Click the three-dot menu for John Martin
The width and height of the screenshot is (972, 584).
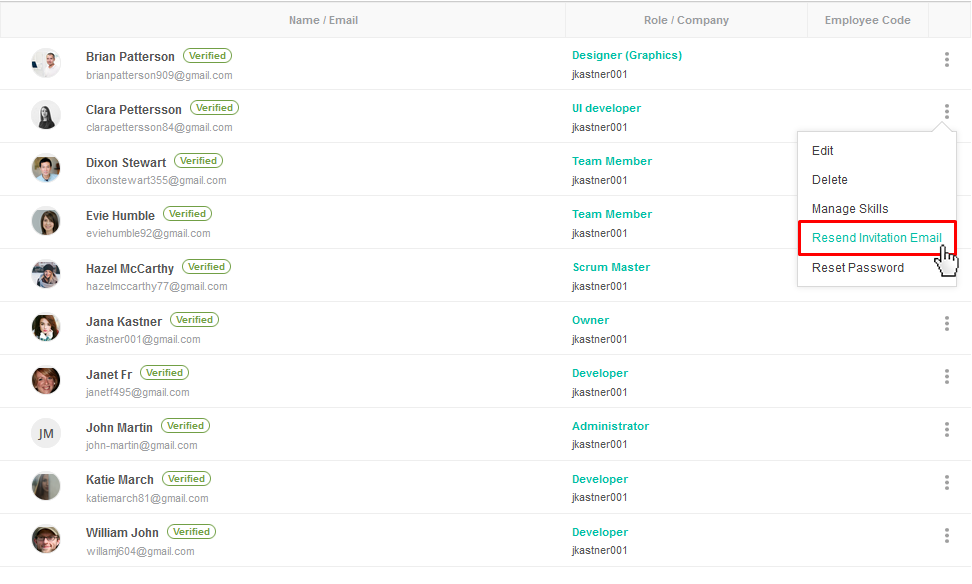(x=946, y=429)
